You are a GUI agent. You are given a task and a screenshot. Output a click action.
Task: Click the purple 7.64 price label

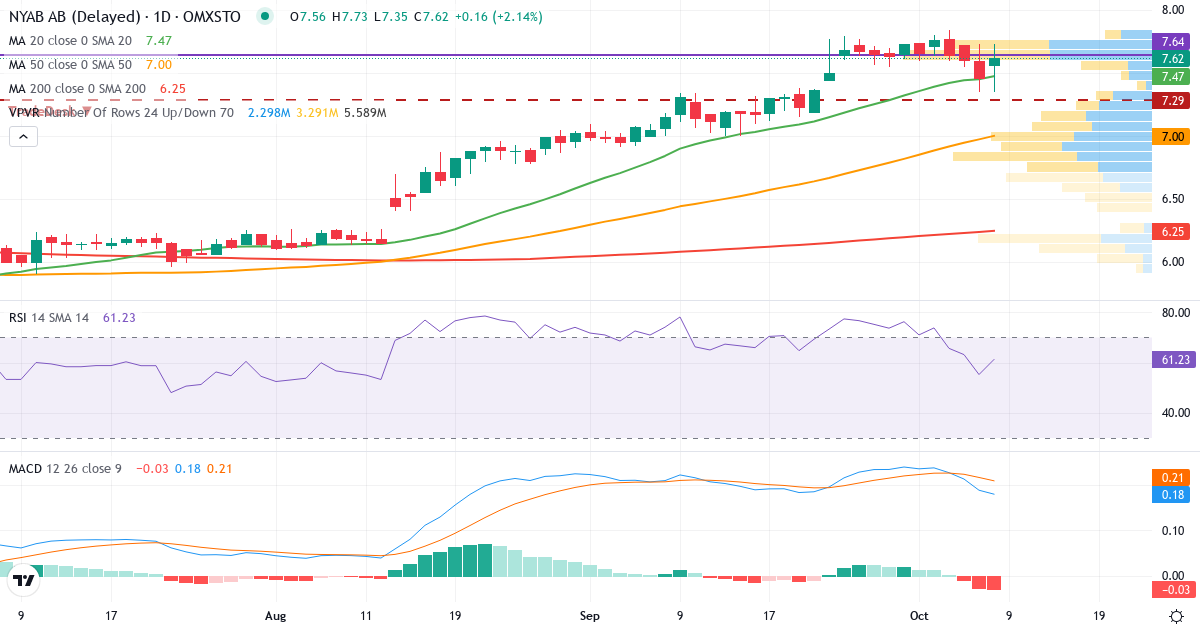pyautogui.click(x=1170, y=41)
